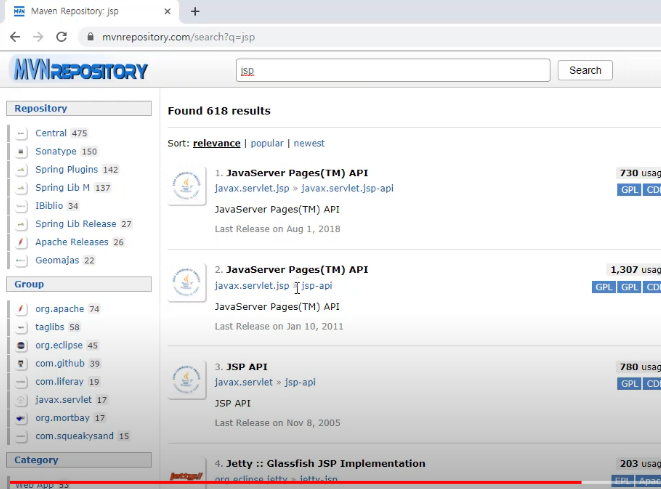Filter by com.liferay group link
This screenshot has width=661, height=489.
(59, 382)
